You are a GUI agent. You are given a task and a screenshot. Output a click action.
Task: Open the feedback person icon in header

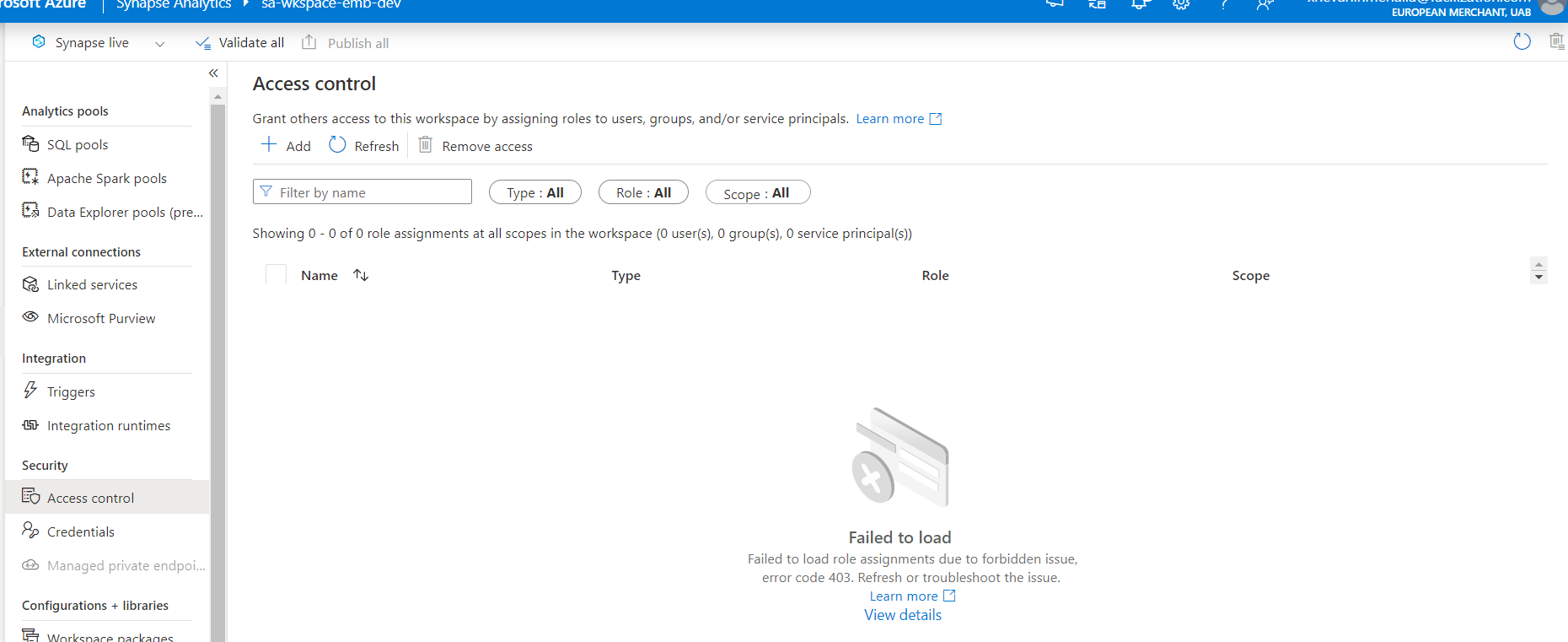click(x=1265, y=4)
